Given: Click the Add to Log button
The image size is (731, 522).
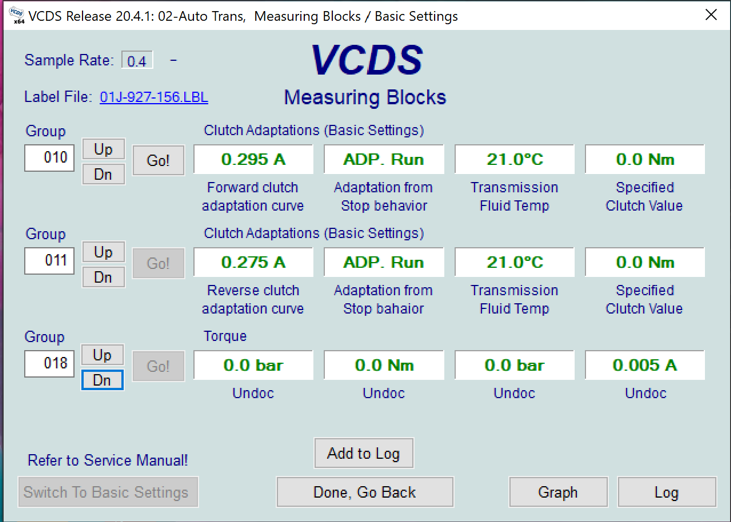Looking at the screenshot, I should point(364,453).
